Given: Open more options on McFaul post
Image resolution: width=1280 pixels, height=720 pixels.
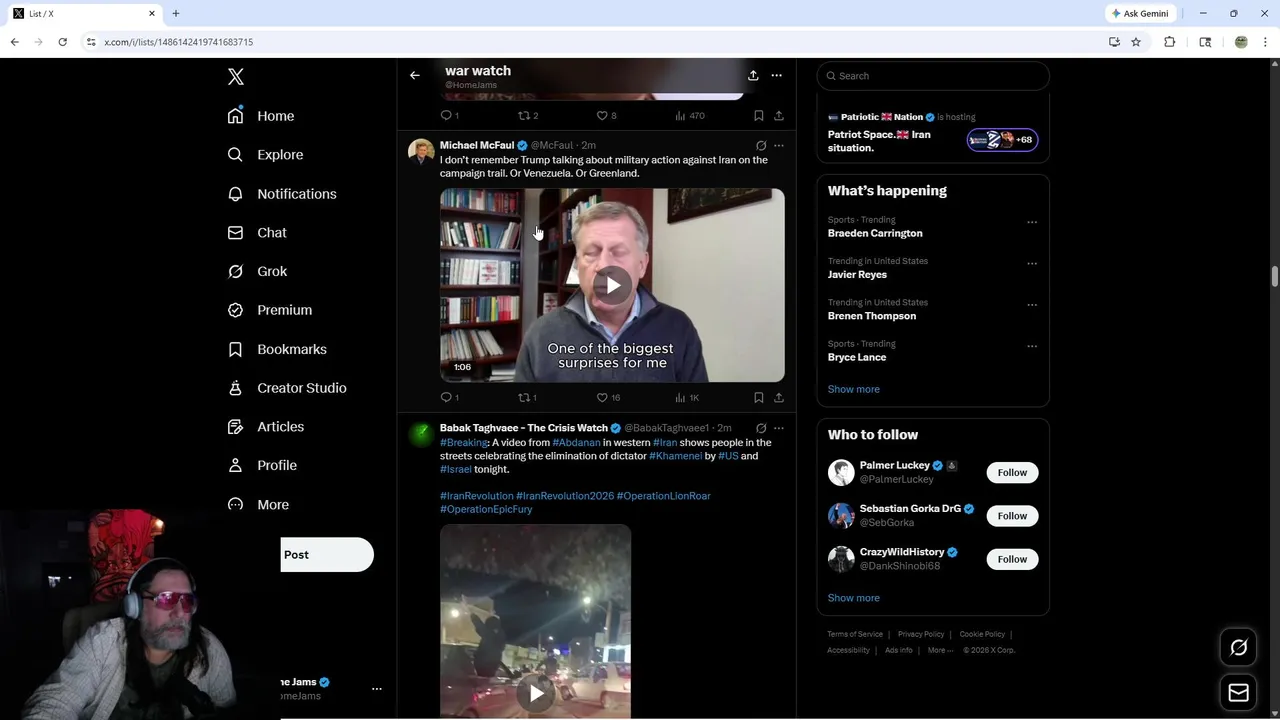Looking at the screenshot, I should click(x=779, y=146).
